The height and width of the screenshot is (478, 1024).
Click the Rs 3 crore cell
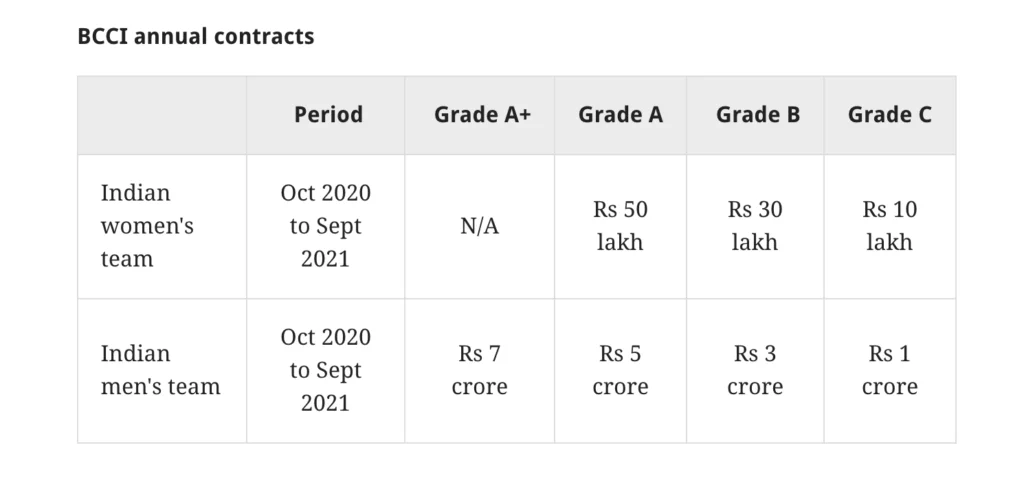755,370
